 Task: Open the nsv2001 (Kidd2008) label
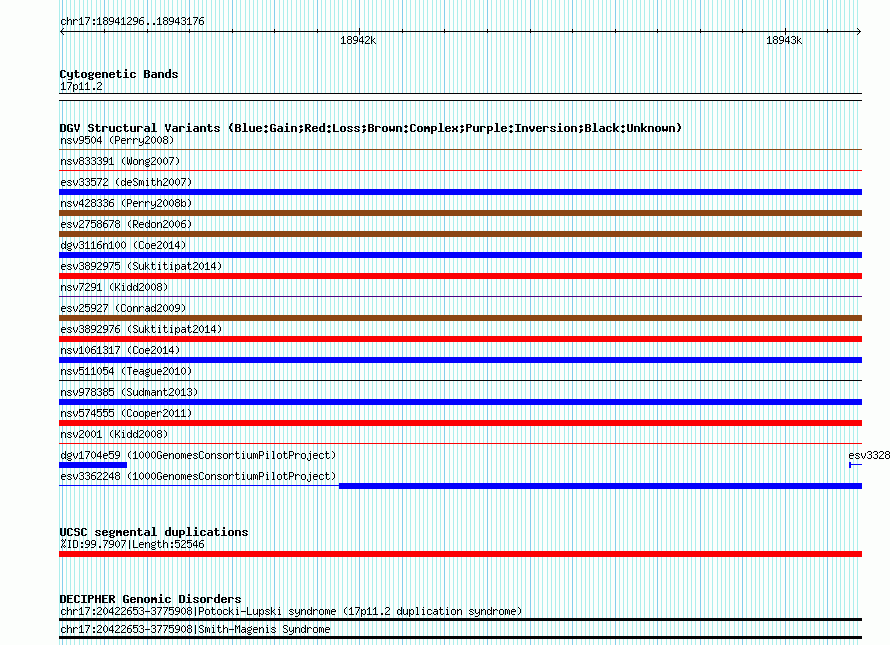coord(114,434)
